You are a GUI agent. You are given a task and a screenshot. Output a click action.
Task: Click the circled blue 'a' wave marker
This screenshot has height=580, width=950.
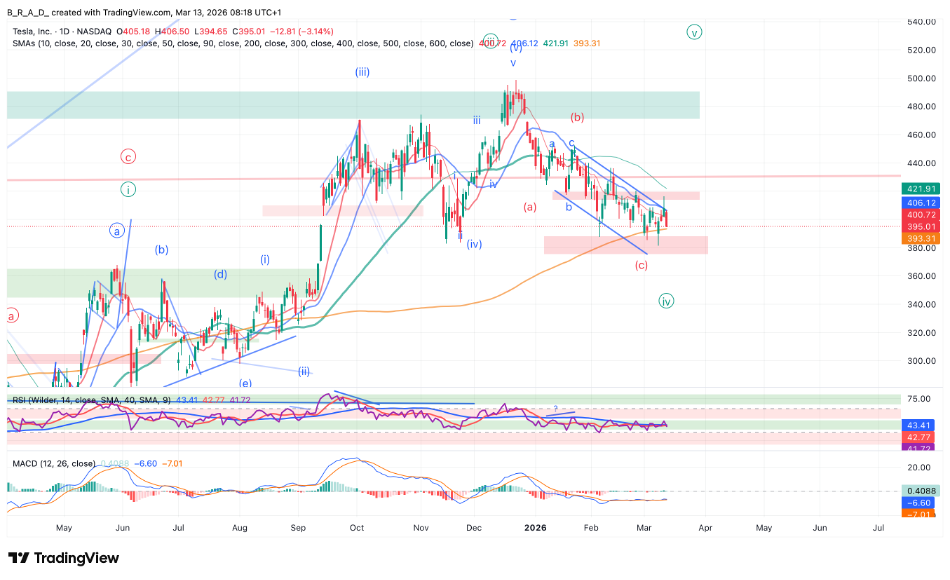tap(117, 231)
